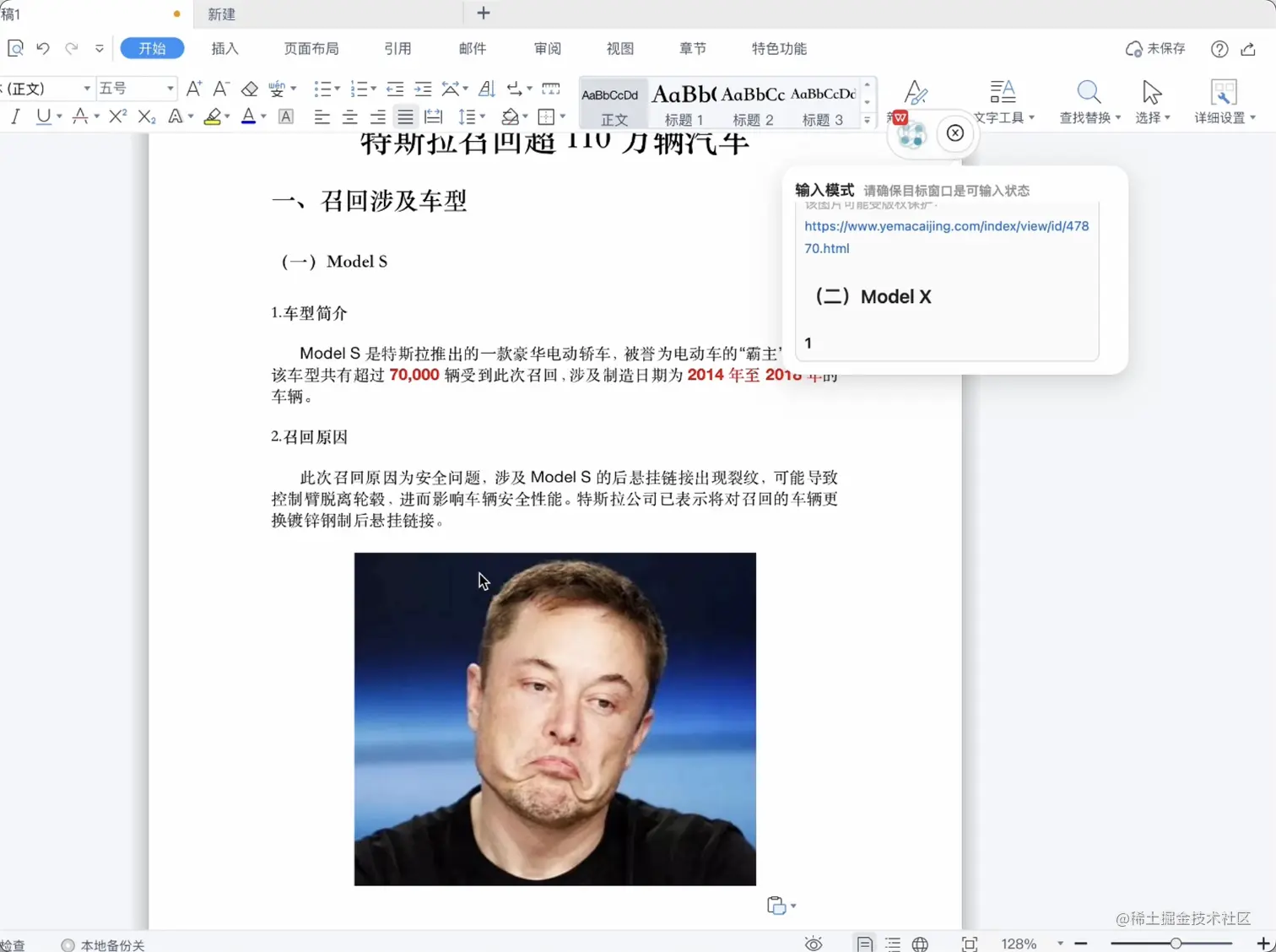Toggle the eye protection mode icon
The image size is (1276, 952).
click(814, 944)
